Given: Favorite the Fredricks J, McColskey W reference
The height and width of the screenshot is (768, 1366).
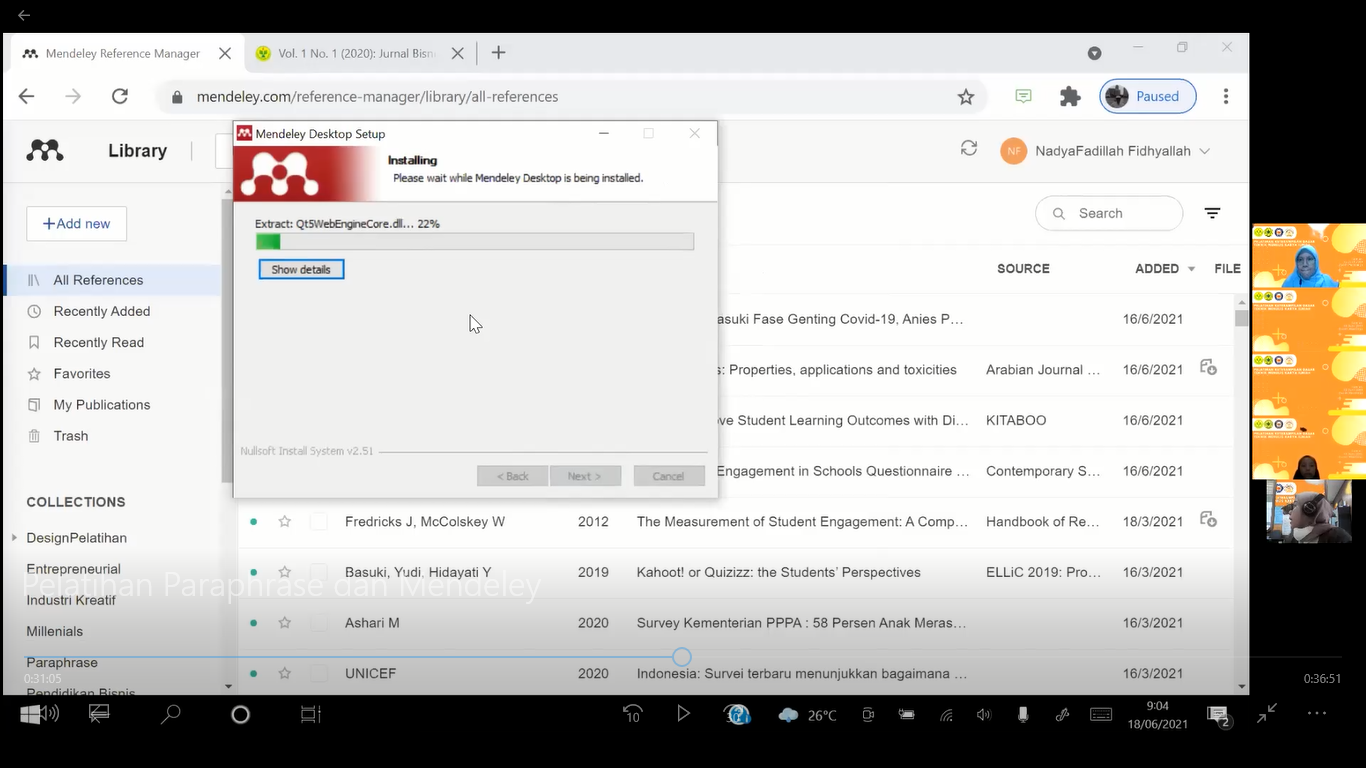Looking at the screenshot, I should [x=285, y=521].
